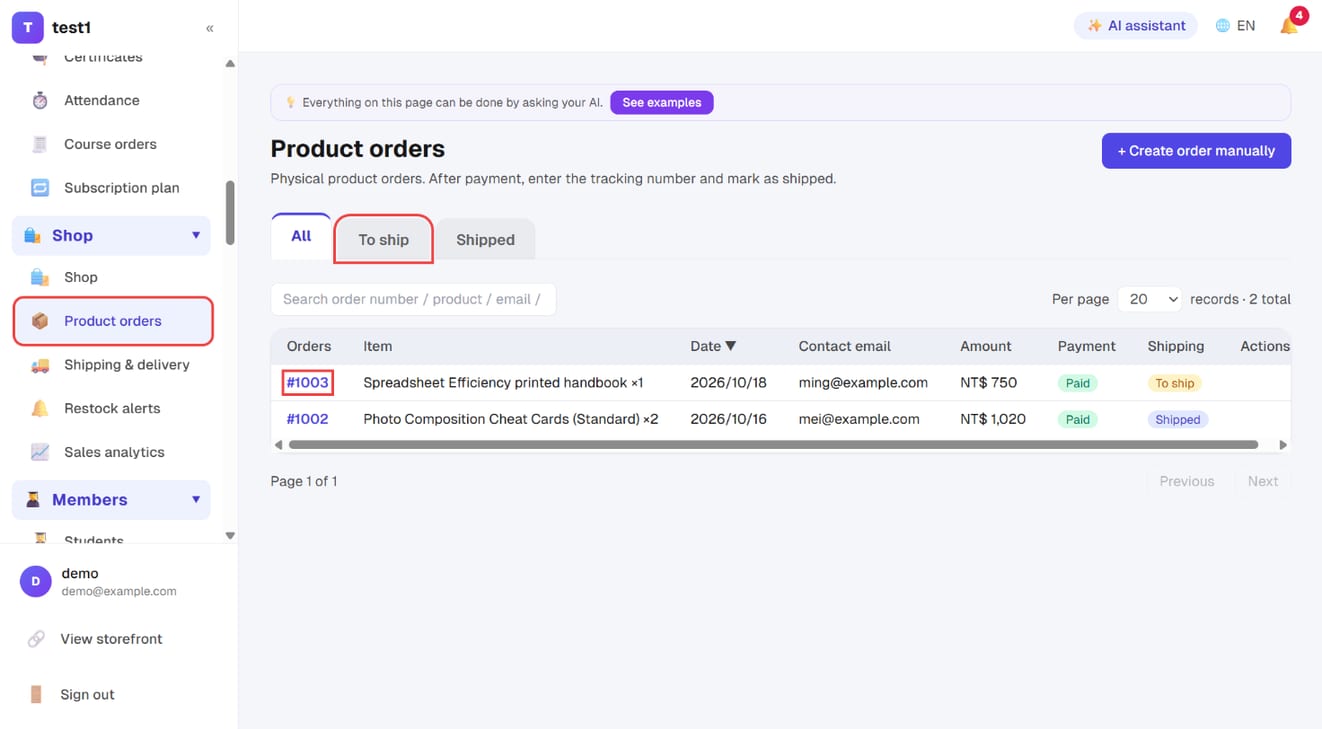Click the globe language icon
Screen dimensions: 1322x729
[x=1222, y=26]
